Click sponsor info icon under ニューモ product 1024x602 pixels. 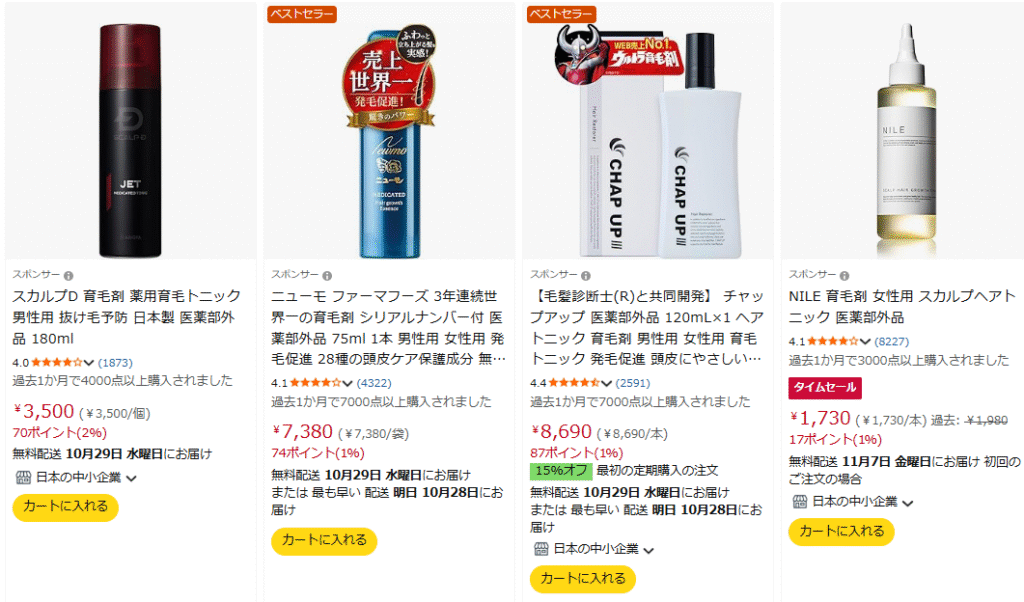point(327,276)
